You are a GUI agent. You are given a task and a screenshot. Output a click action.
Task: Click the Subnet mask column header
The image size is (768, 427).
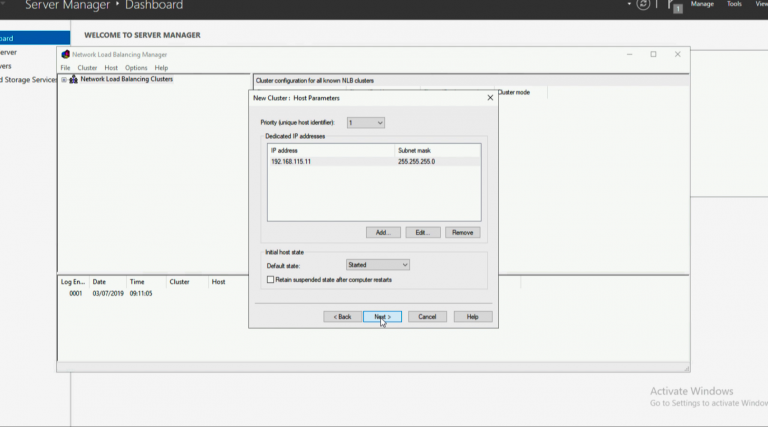pyautogui.click(x=438, y=150)
